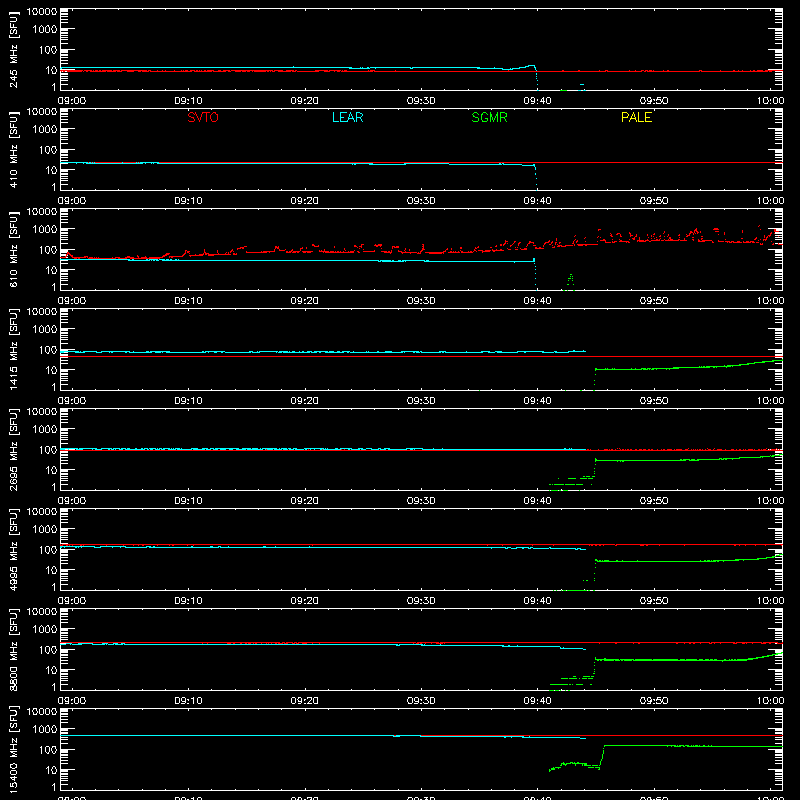Screen dimensions: 800x800
Task: Select the 410 MHz [SFU] axis title
Action: [x=13, y=150]
